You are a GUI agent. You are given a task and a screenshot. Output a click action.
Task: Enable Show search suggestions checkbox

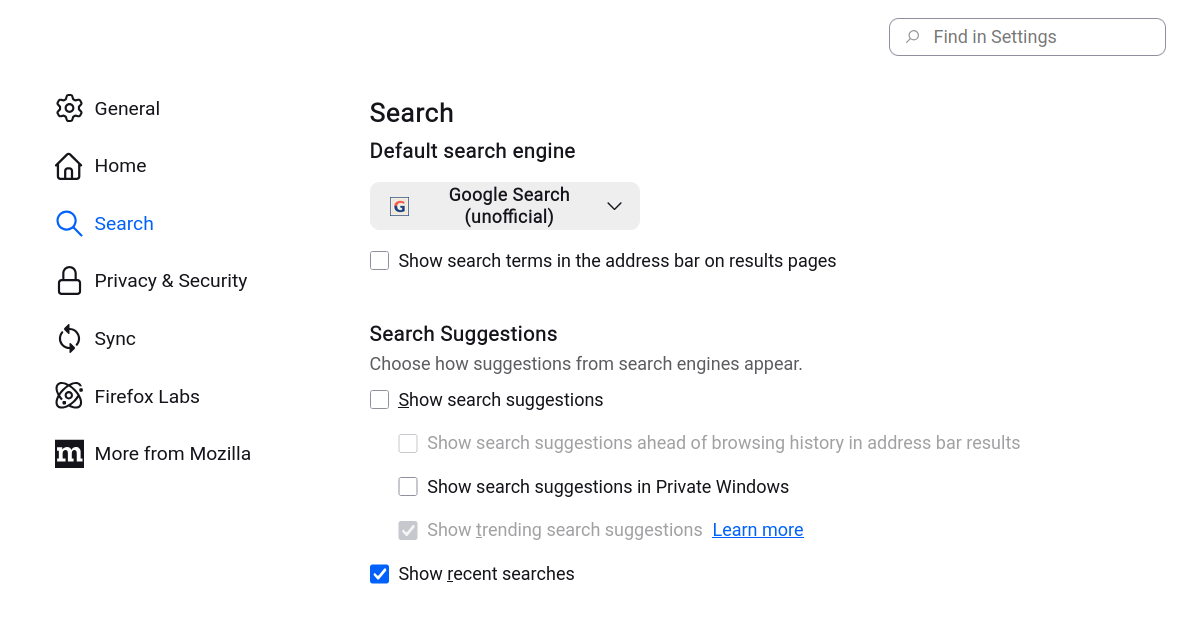(x=380, y=400)
